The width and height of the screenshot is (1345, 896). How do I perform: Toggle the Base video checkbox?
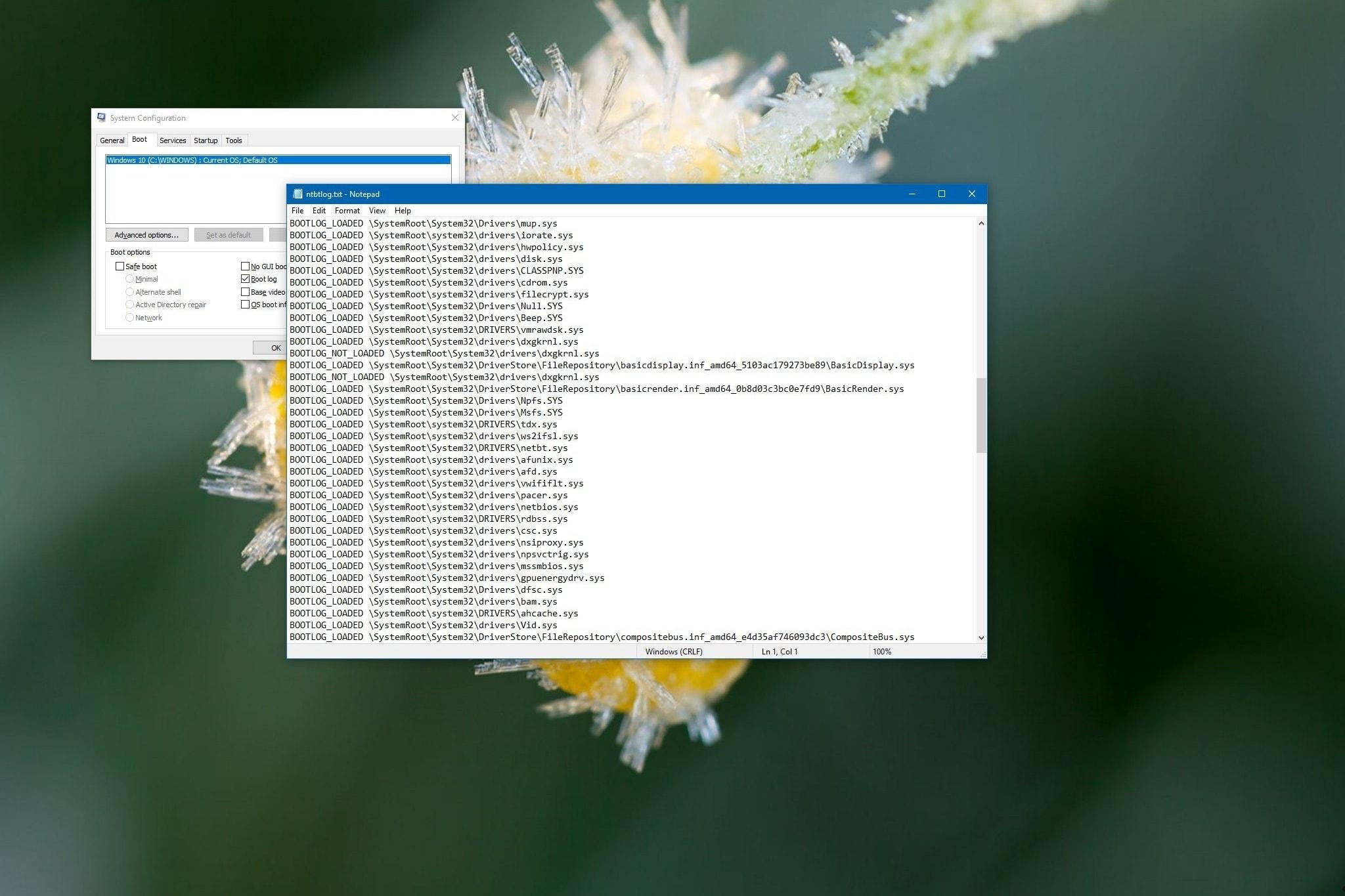pos(246,292)
